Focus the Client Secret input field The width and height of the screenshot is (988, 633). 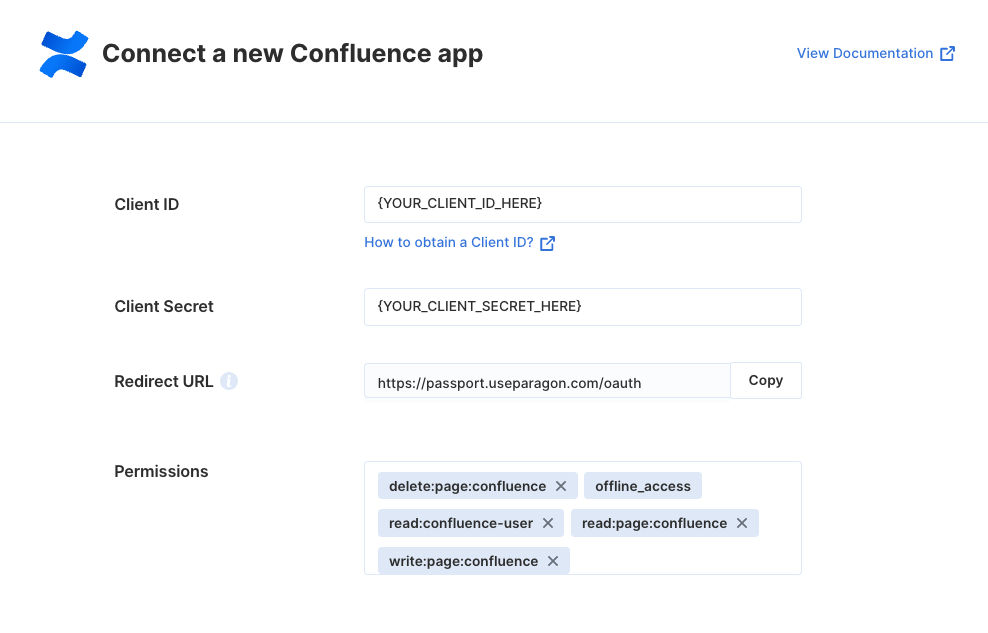click(583, 307)
